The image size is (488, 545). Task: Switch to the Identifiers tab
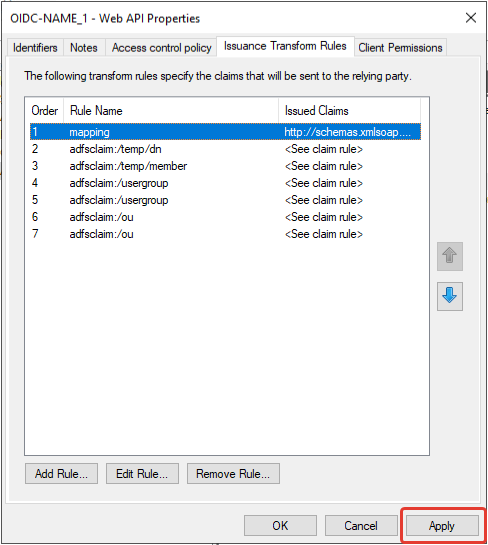[35, 48]
